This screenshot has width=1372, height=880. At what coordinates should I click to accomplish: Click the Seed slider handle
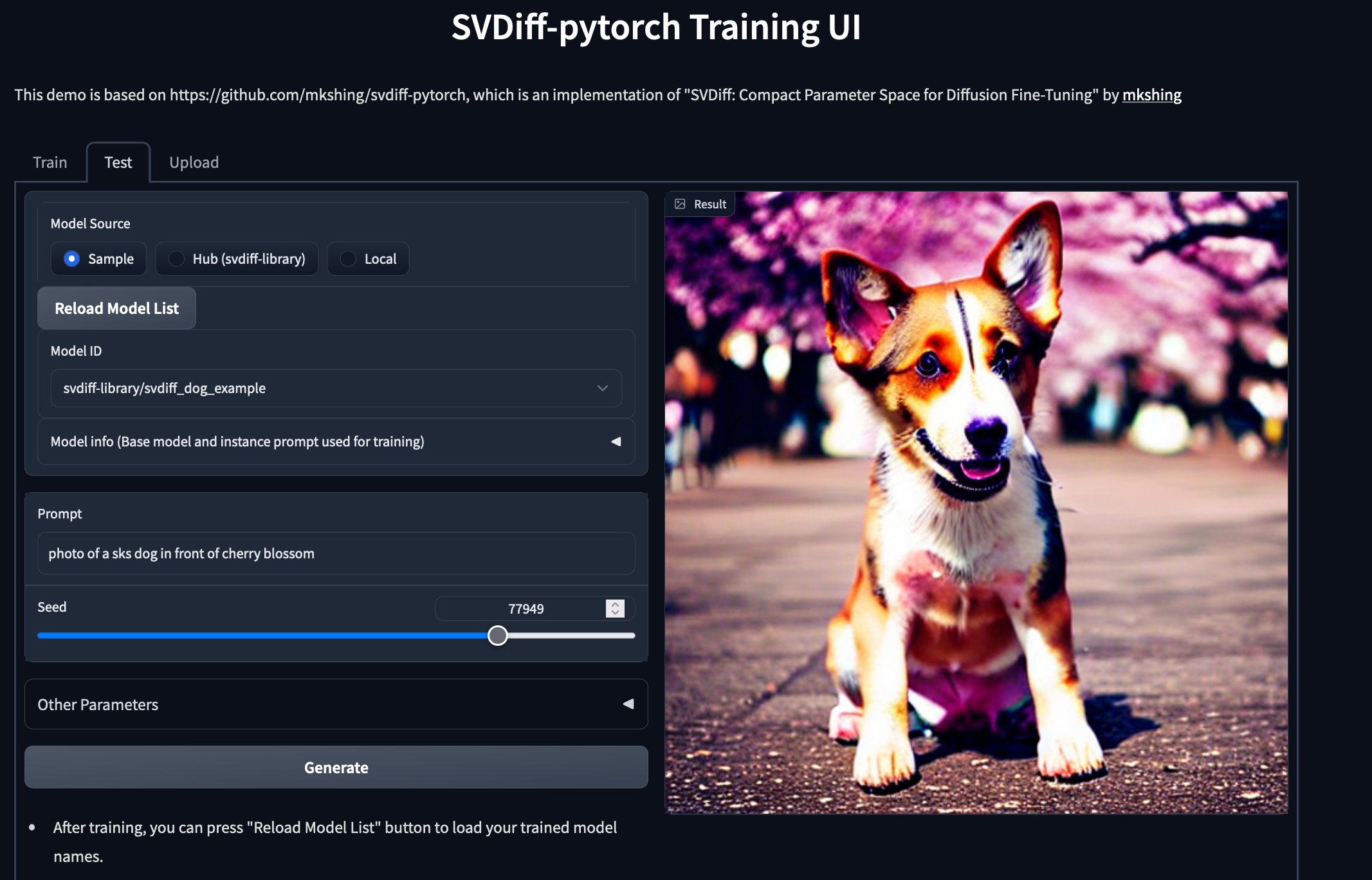click(x=497, y=636)
